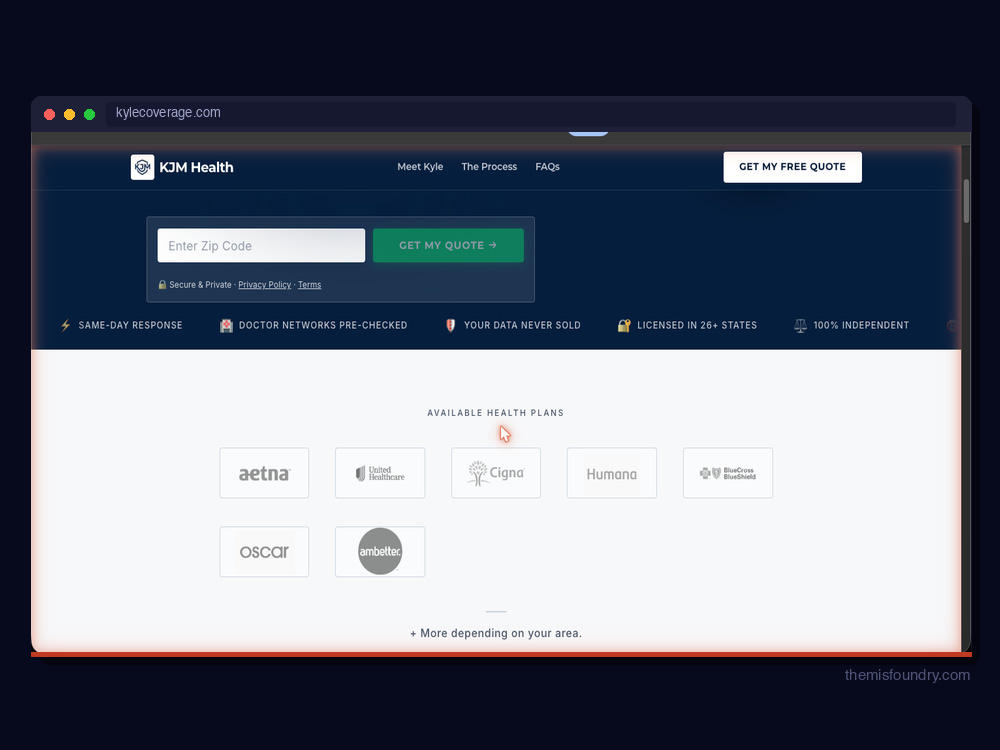This screenshot has width=1000, height=750.
Task: Click the green Get My Quote button
Action: pyautogui.click(x=448, y=245)
